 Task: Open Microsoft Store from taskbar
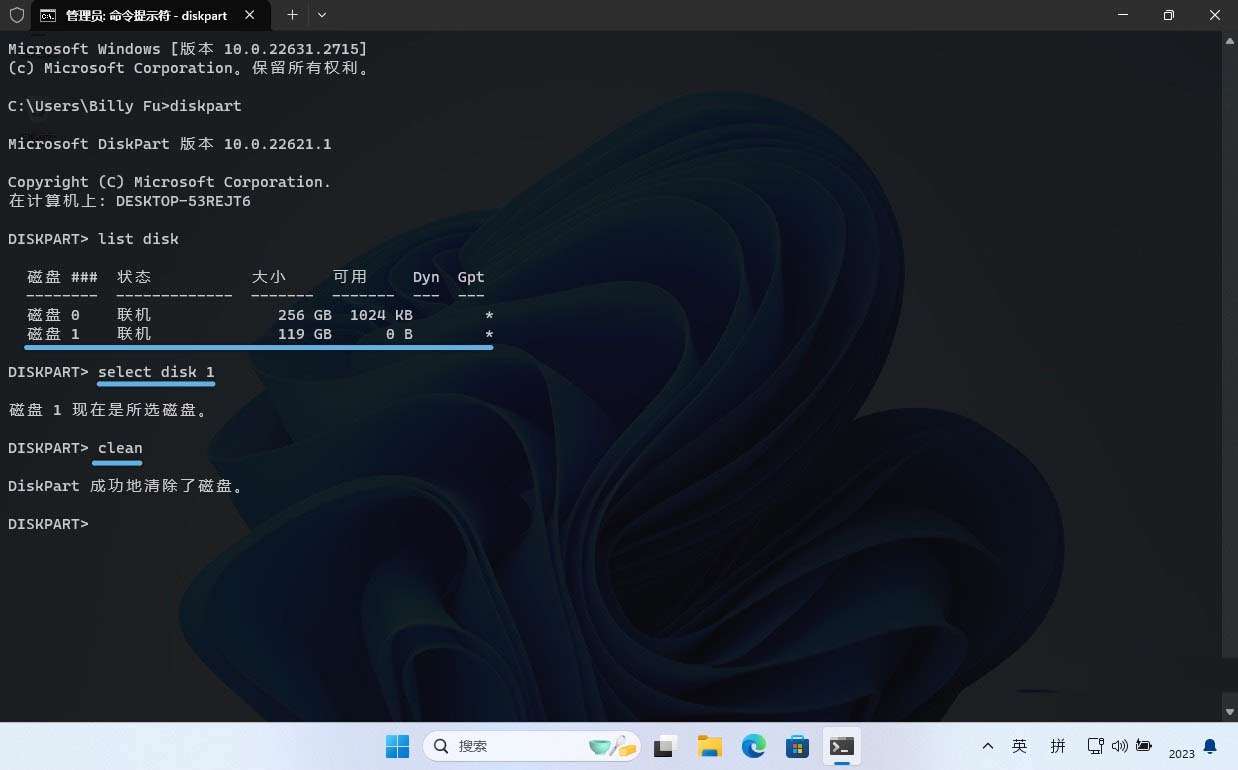[797, 746]
